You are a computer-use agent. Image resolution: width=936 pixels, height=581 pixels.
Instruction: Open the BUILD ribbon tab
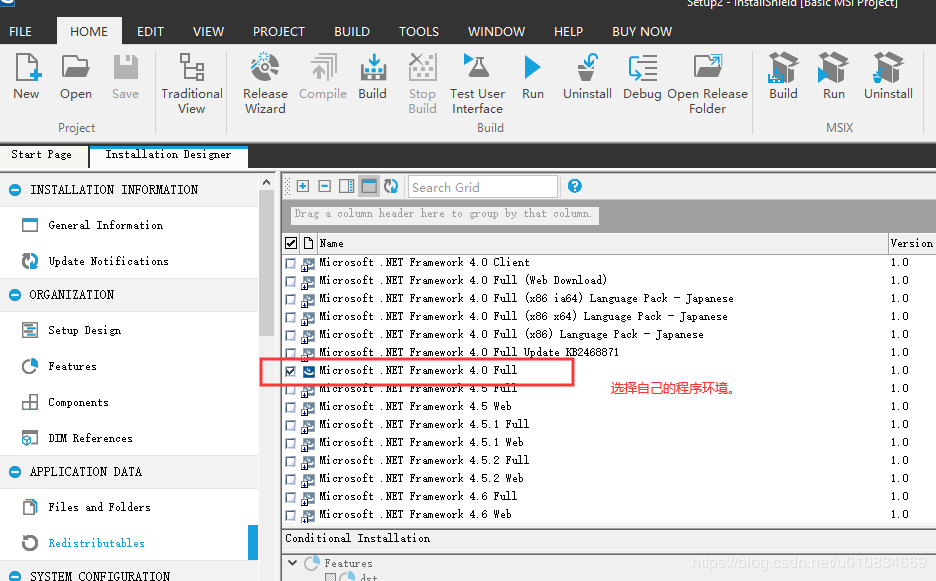point(352,32)
